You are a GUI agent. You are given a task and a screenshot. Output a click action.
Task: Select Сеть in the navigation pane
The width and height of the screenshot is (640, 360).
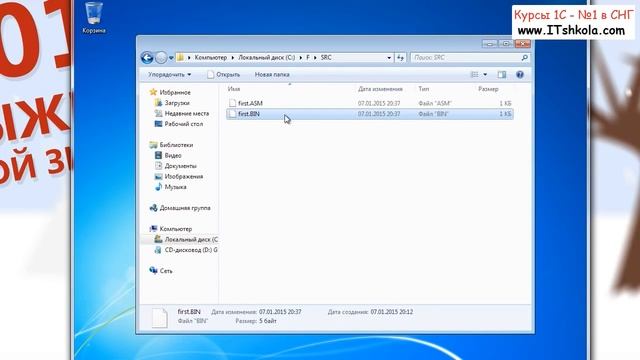point(166,271)
